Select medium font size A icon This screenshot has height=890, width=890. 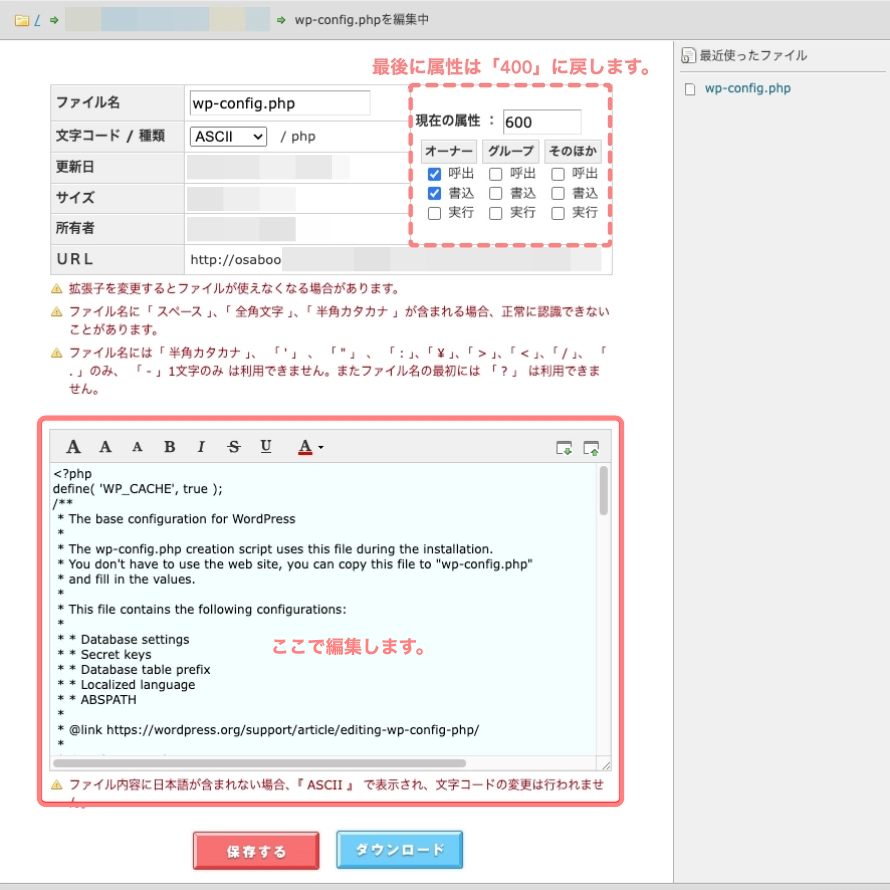click(105, 447)
